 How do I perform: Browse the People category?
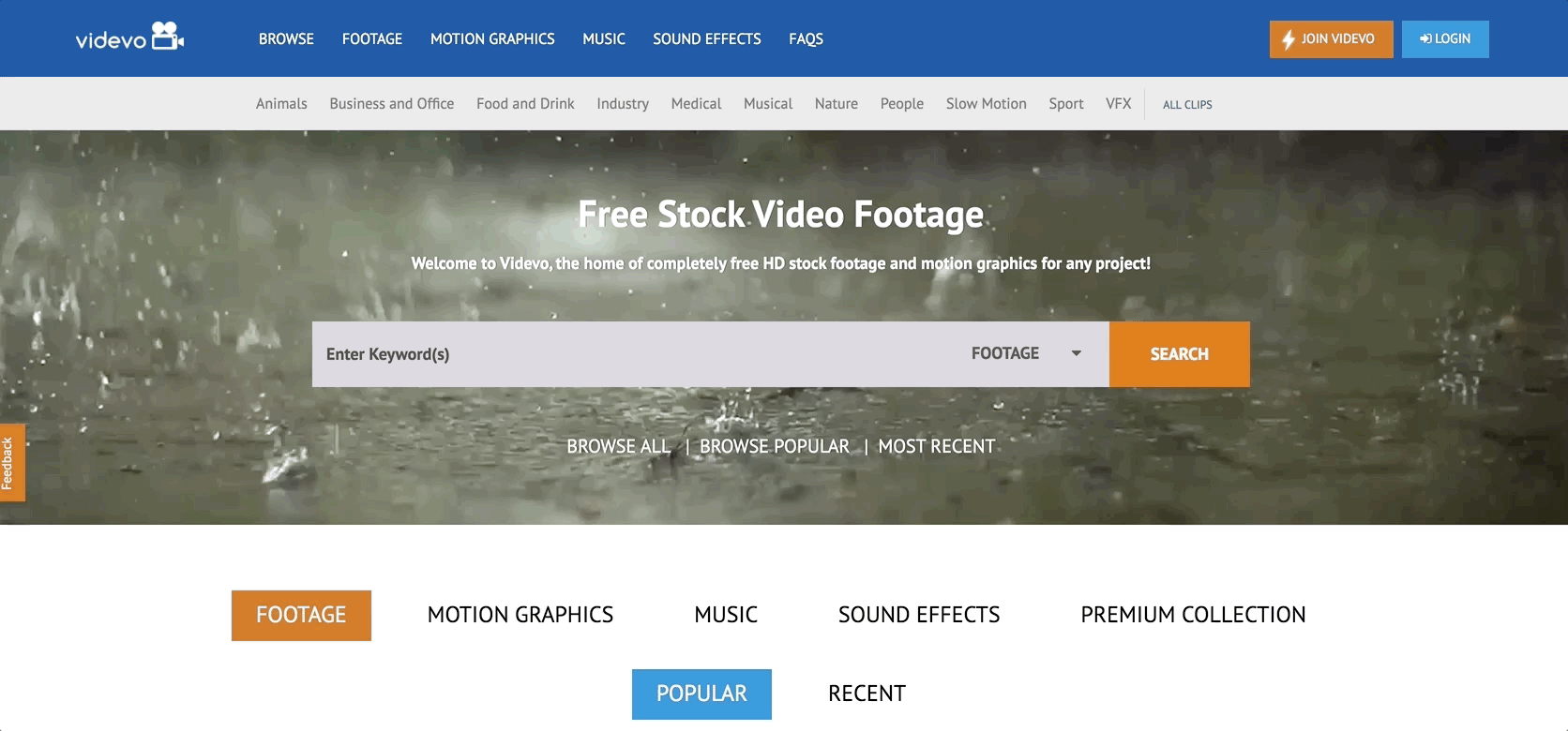coord(902,103)
